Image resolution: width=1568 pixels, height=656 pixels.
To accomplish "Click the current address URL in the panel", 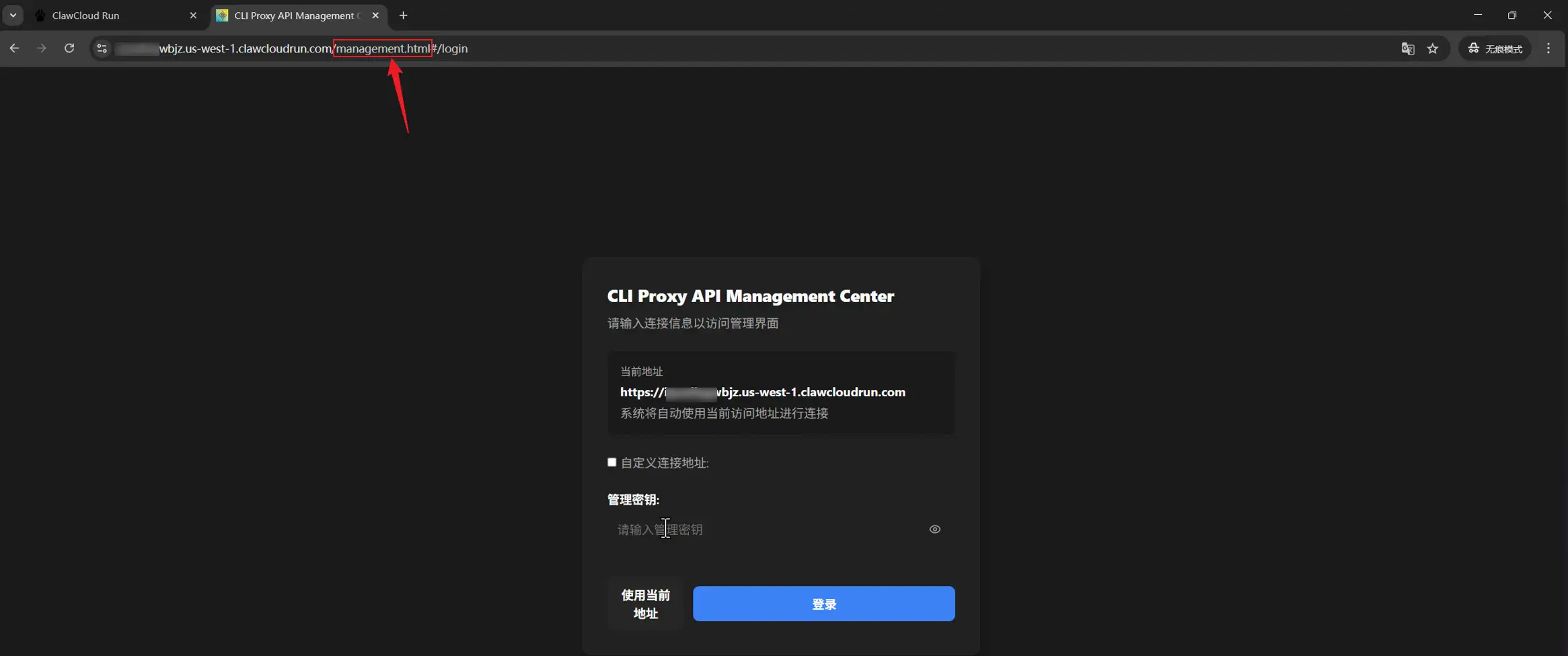I will coord(762,392).
